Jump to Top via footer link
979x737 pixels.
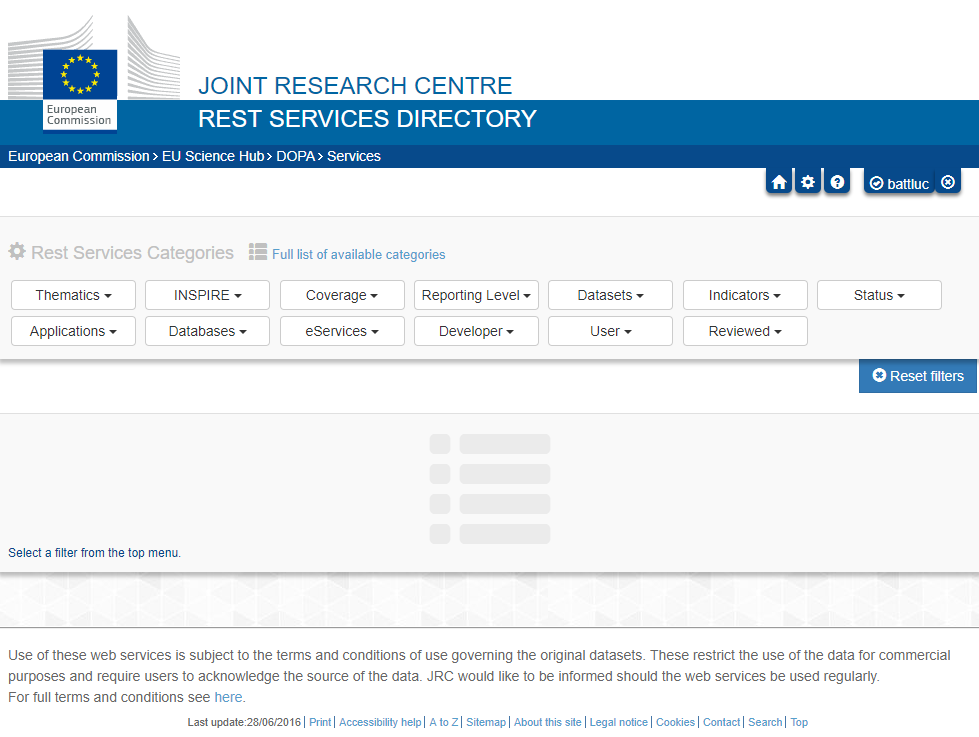coord(799,722)
